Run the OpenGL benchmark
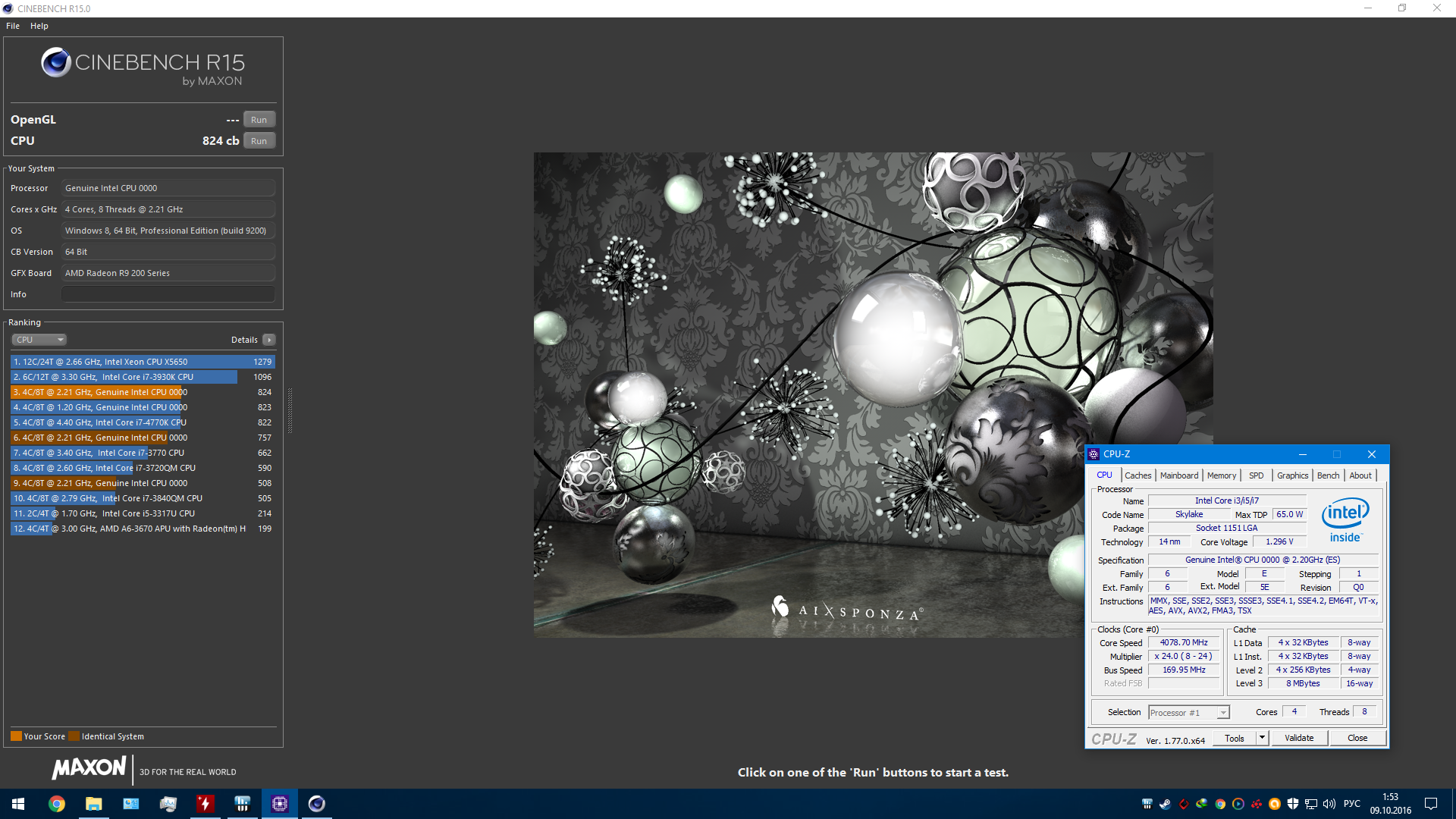This screenshot has height=819, width=1456. [x=259, y=120]
